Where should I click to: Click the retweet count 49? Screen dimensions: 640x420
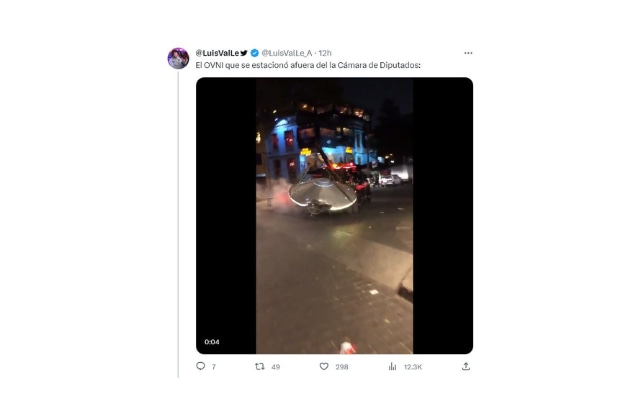pos(276,367)
